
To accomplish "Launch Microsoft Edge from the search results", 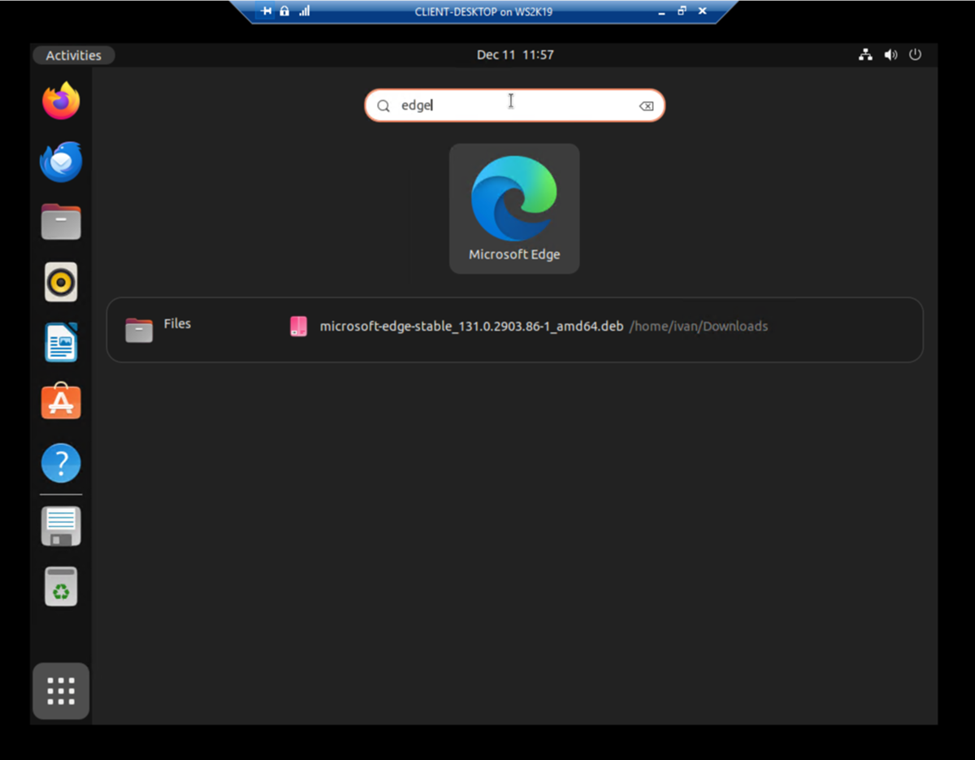I will [514, 208].
